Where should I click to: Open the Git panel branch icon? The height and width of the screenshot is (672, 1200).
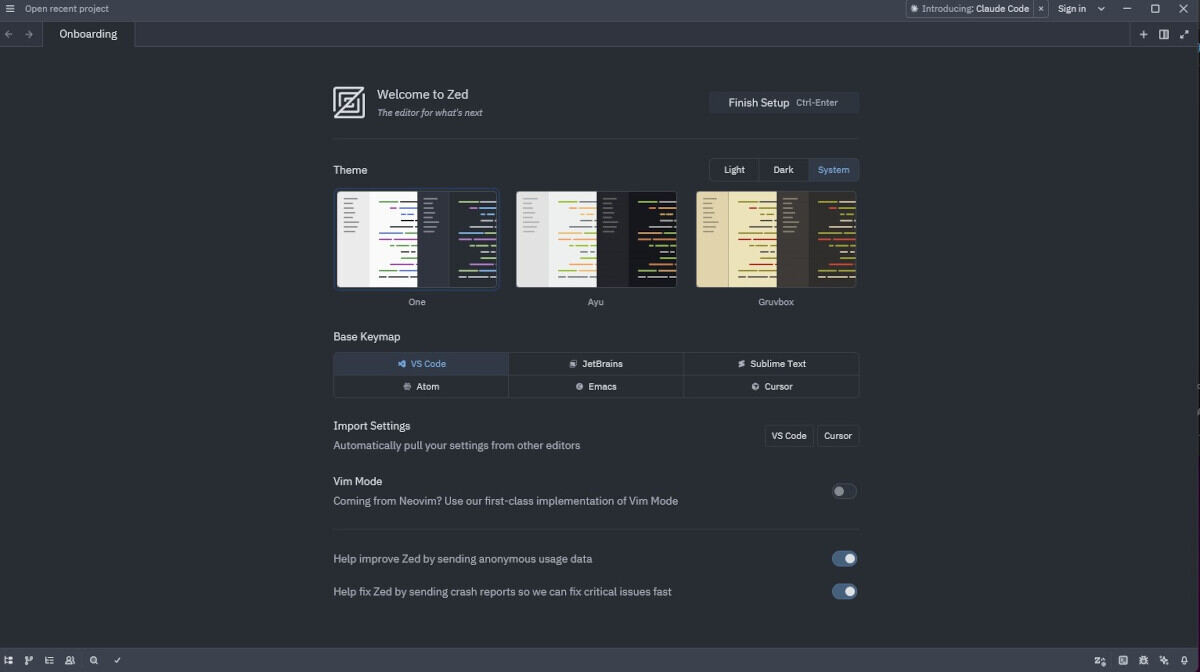tap(29, 660)
